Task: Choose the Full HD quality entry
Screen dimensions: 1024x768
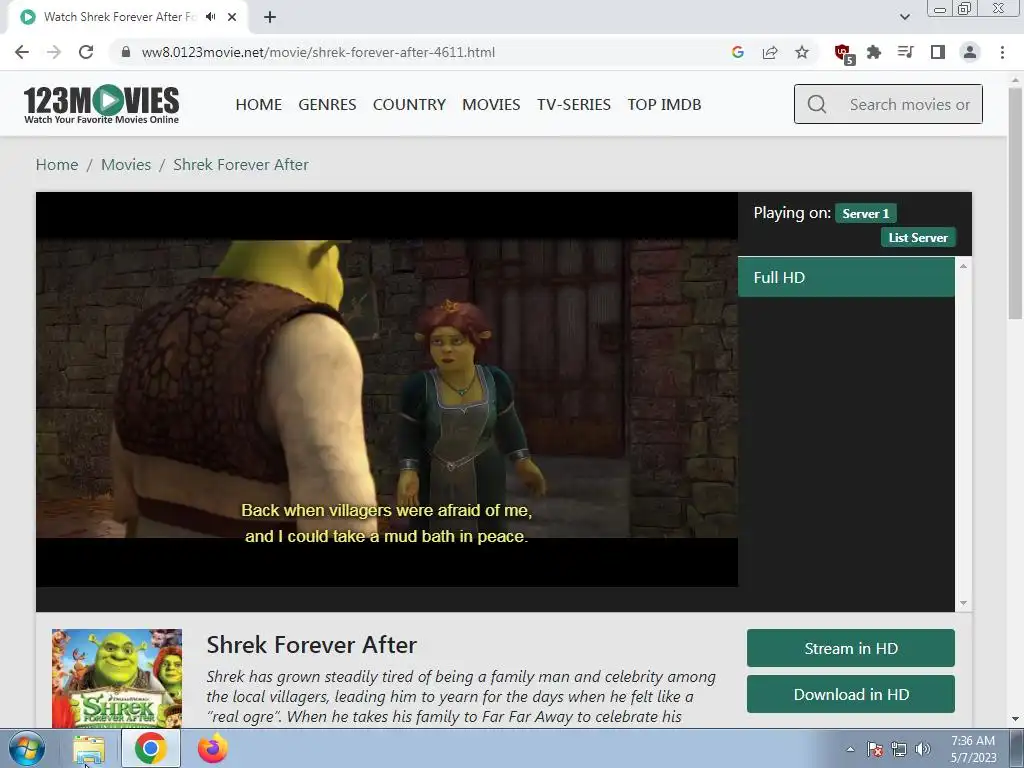Action: point(846,278)
